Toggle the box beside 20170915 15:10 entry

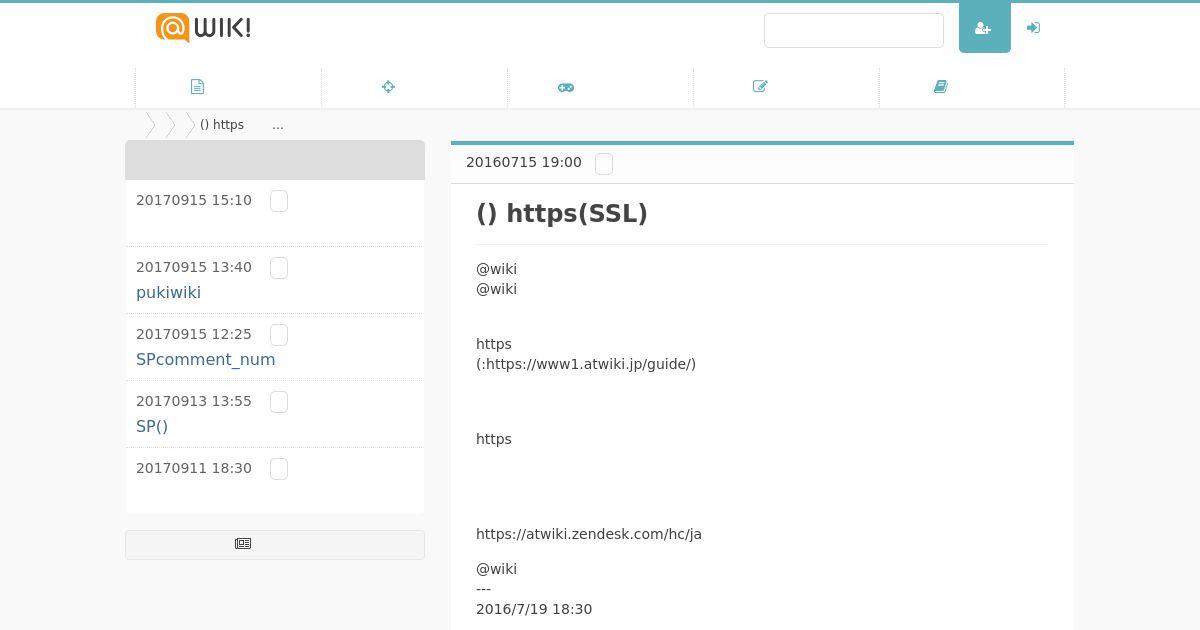point(279,201)
